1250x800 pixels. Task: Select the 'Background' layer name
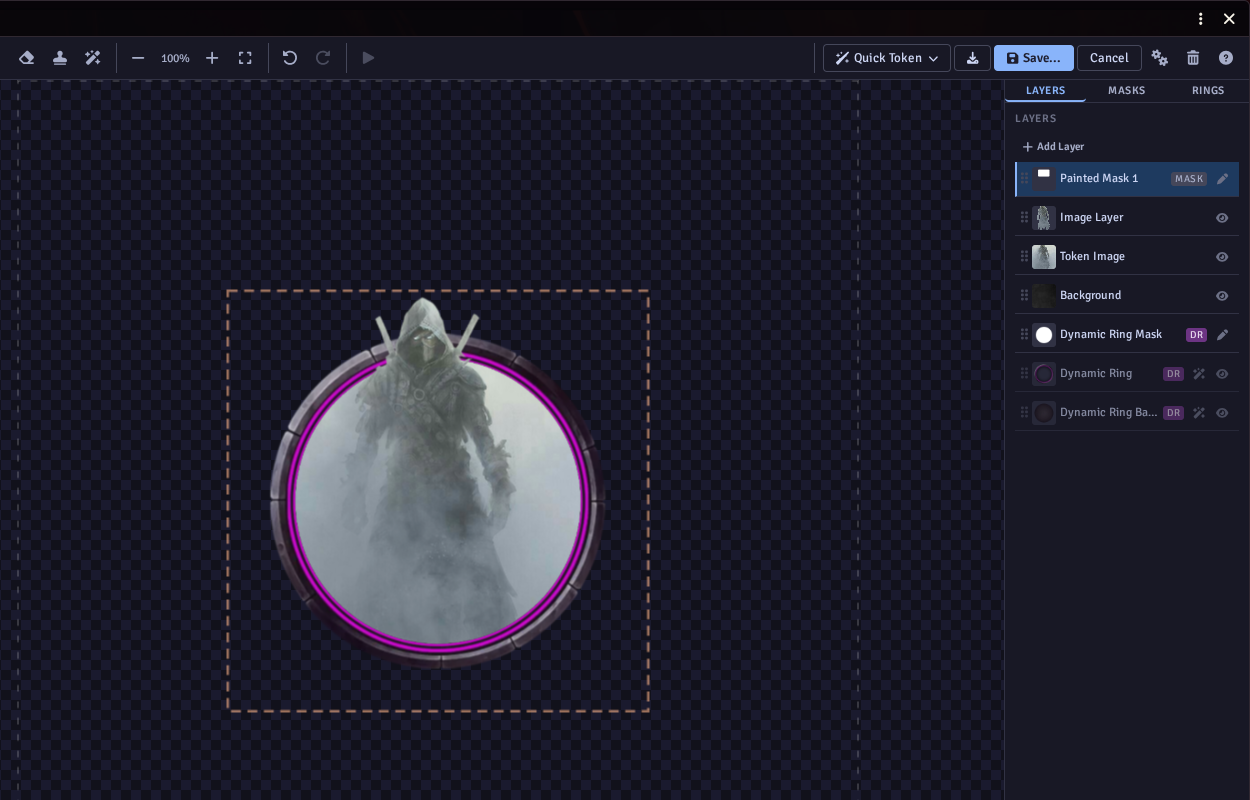[x=1090, y=296]
